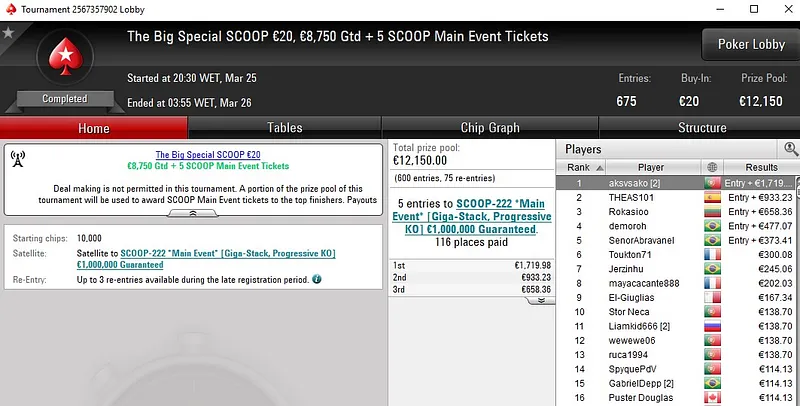Open the Chip Graph tab

coord(490,128)
